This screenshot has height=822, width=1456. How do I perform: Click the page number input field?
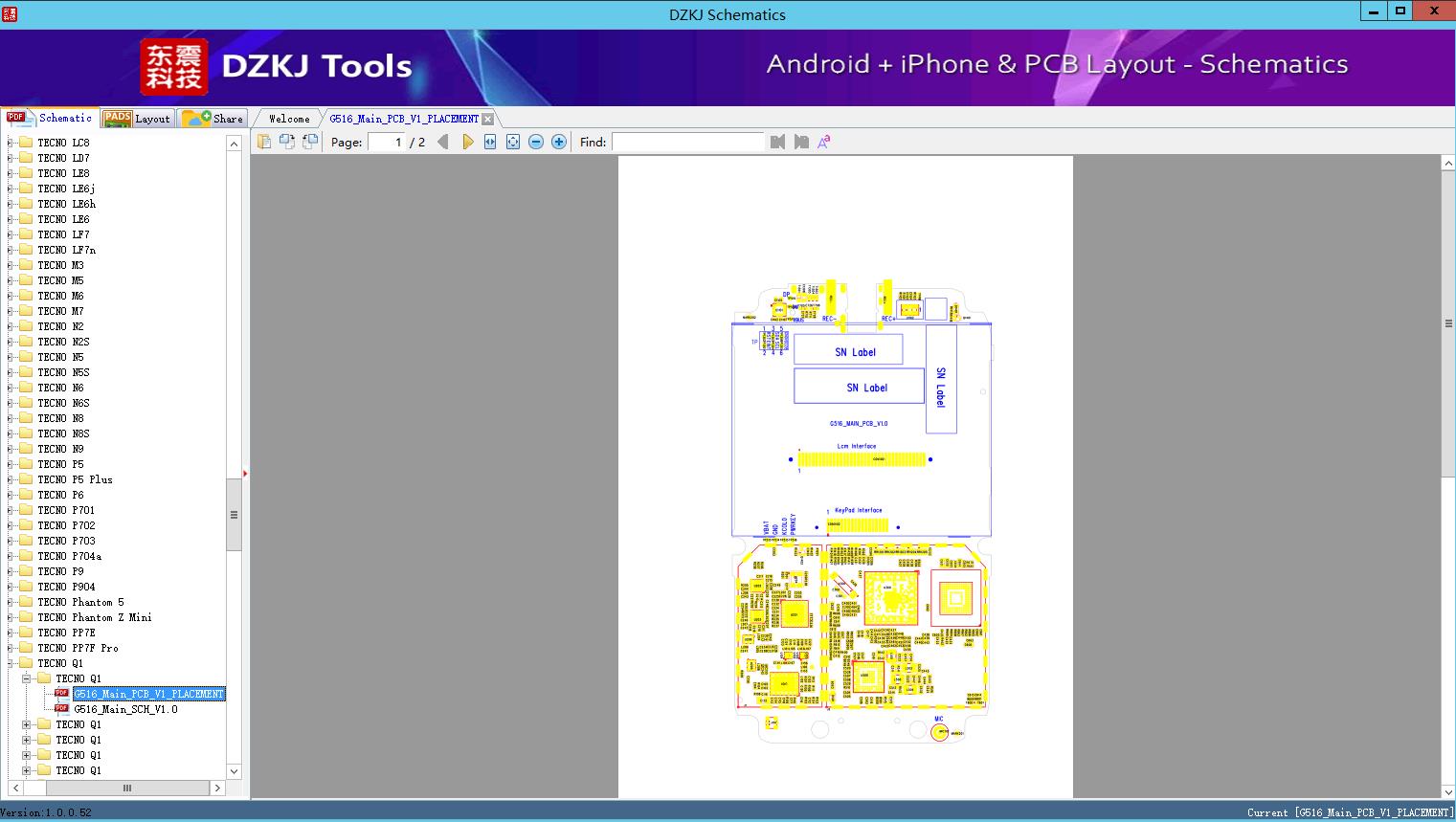point(387,142)
